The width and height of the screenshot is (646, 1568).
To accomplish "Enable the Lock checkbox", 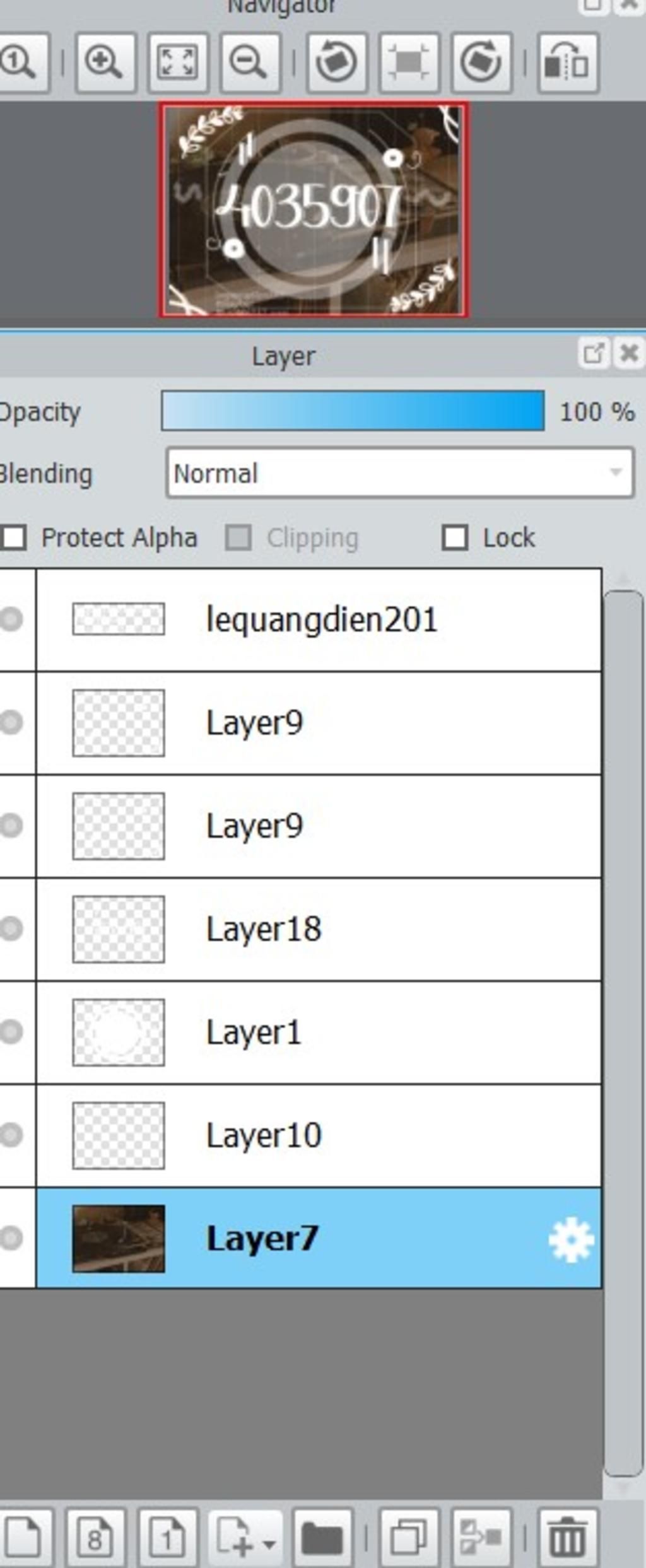I will click(455, 538).
